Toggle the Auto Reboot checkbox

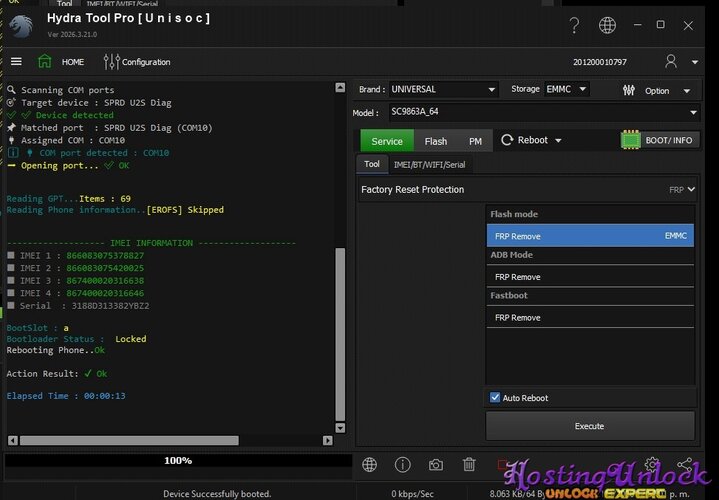pyautogui.click(x=495, y=398)
